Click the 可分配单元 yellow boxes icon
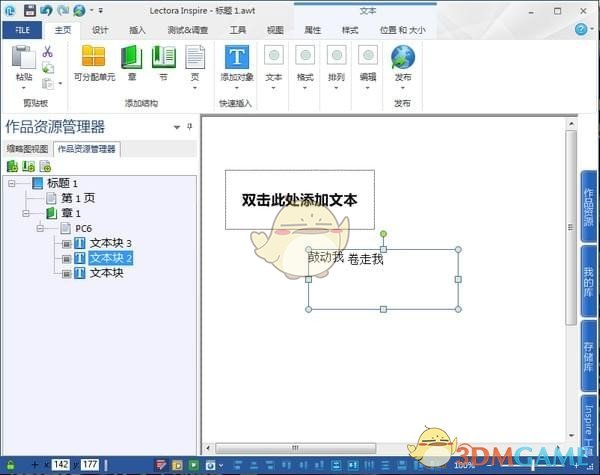 pos(94,63)
